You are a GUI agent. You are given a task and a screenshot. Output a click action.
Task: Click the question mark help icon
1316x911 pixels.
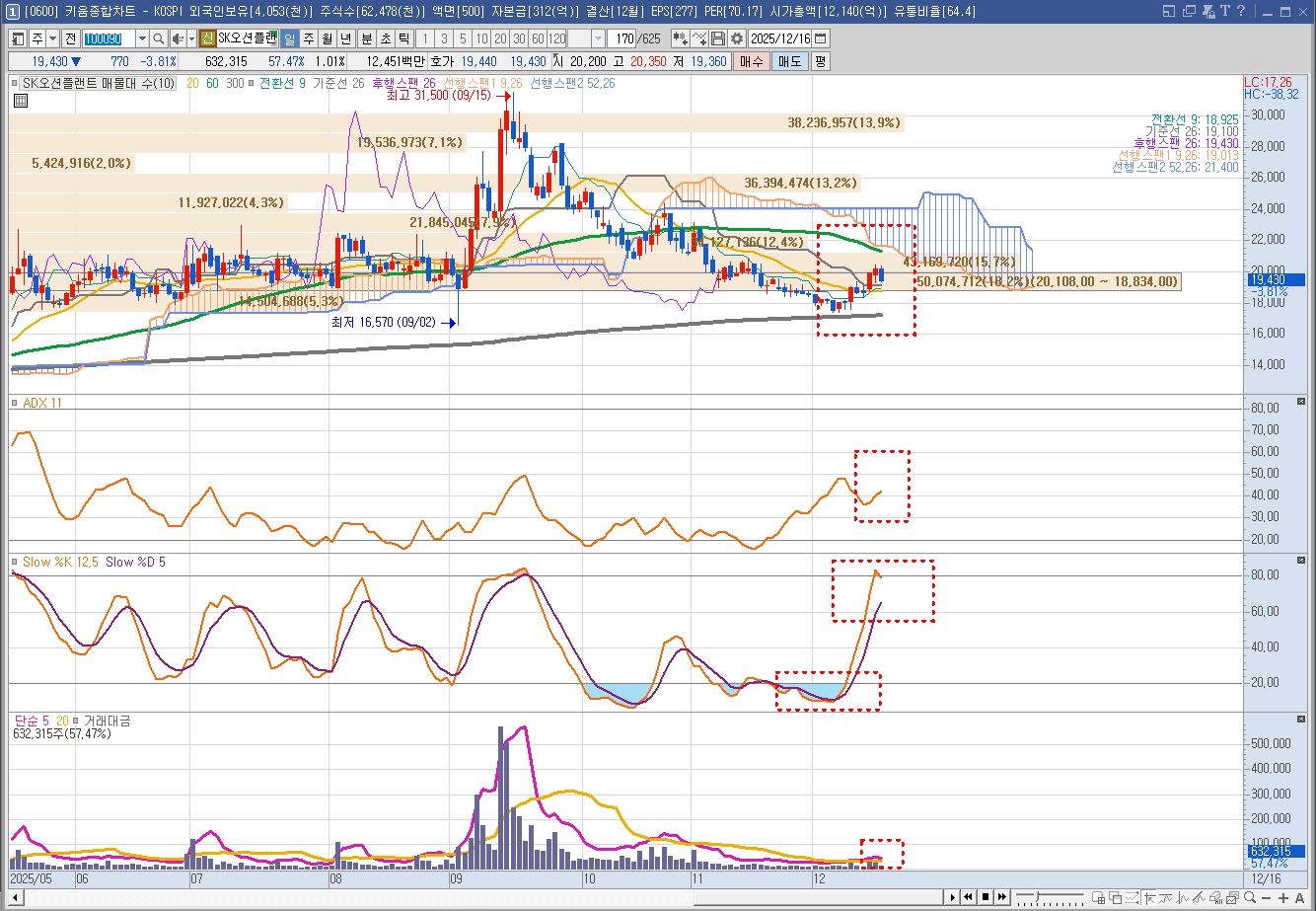(x=1241, y=11)
